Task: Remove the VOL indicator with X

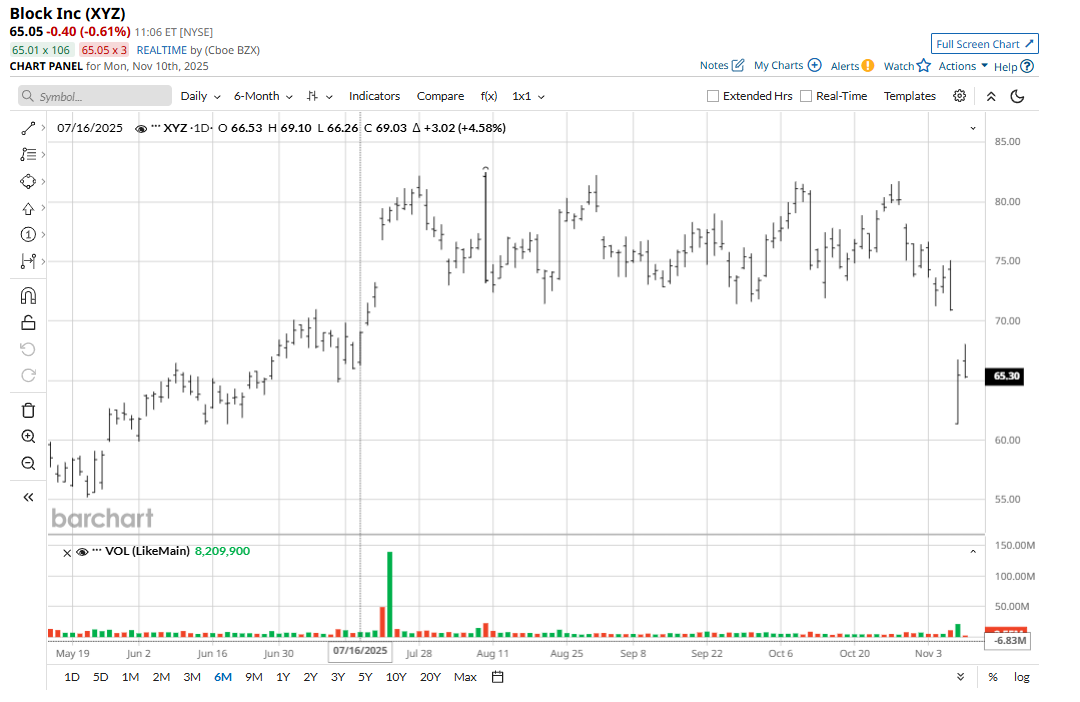Action: [x=67, y=553]
